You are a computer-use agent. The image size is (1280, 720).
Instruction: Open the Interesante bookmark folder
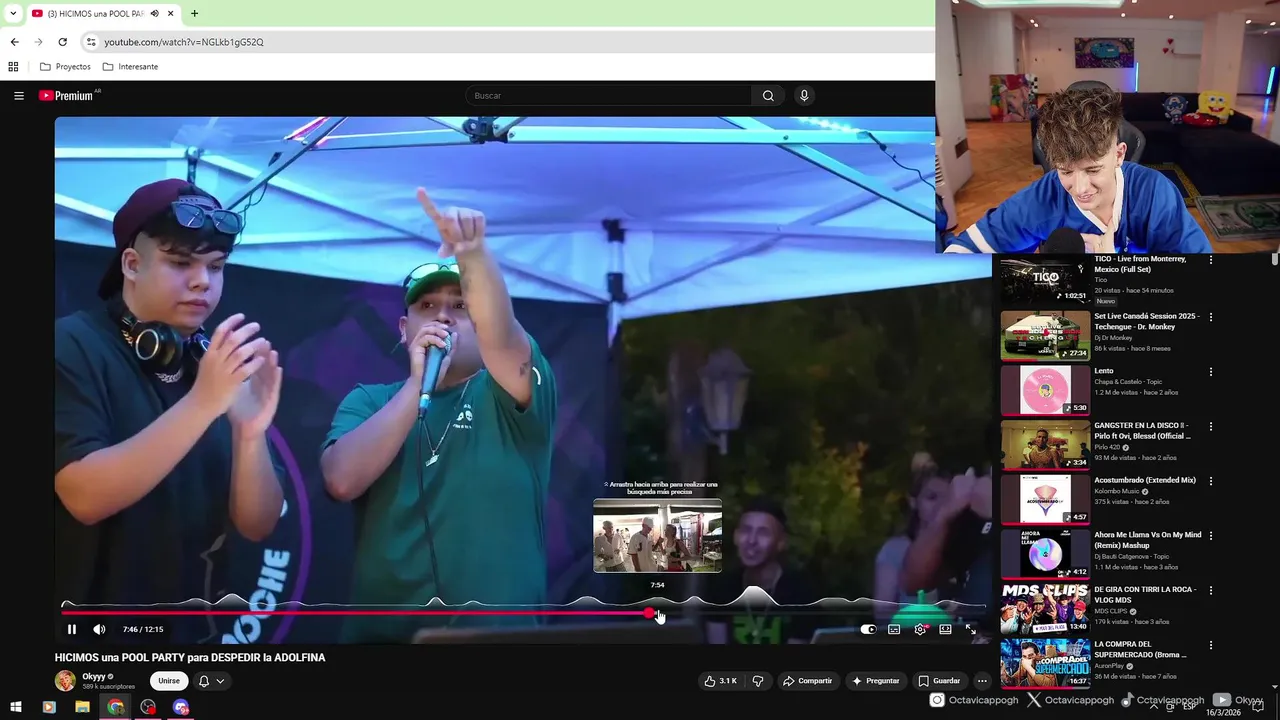(130, 67)
